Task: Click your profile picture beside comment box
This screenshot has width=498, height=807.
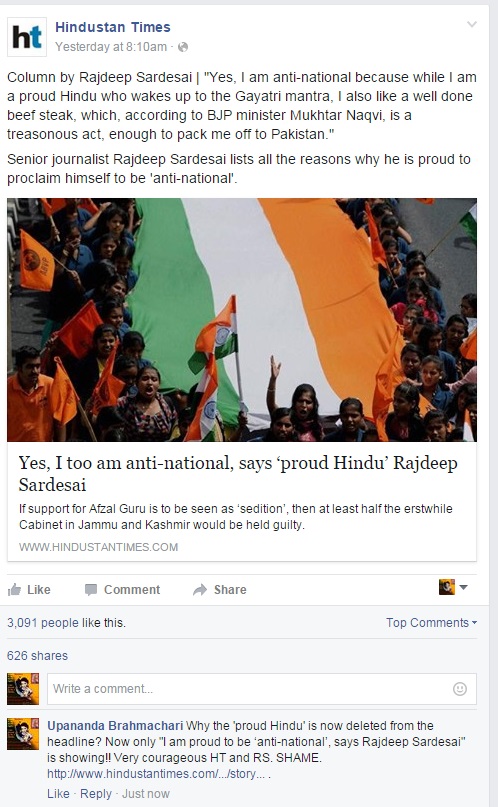Action: pyautogui.click(x=23, y=689)
